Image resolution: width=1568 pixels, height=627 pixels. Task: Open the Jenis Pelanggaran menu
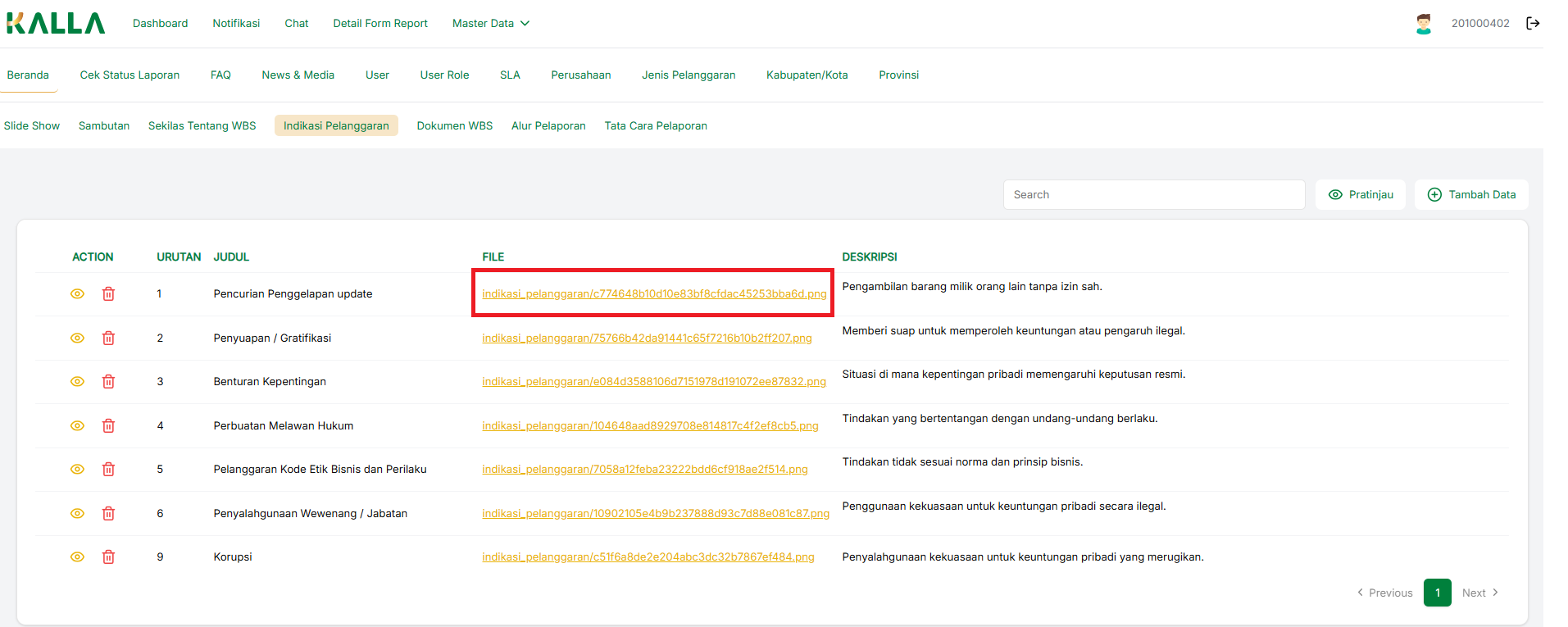[689, 75]
